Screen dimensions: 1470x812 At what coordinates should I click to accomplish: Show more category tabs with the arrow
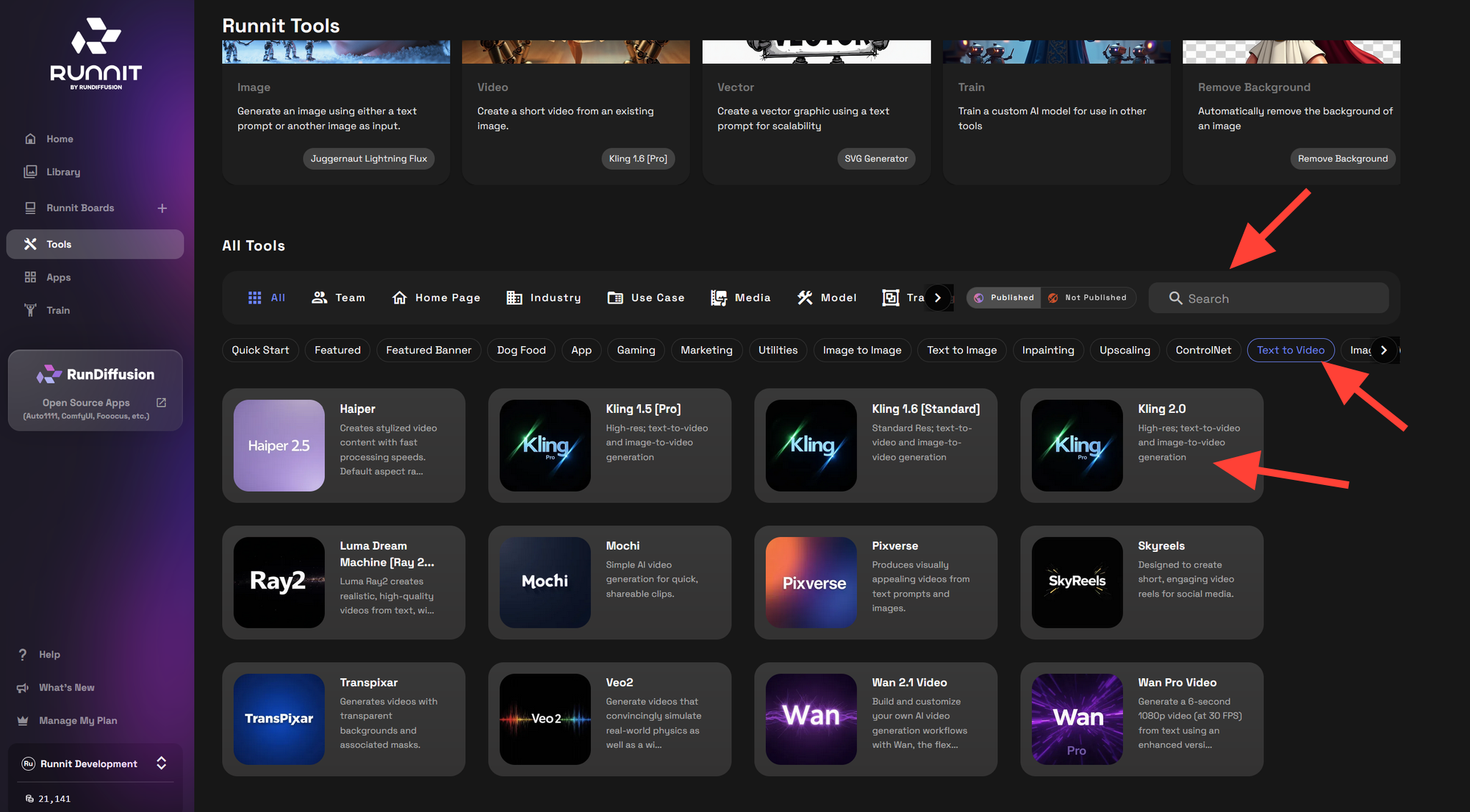coord(938,298)
